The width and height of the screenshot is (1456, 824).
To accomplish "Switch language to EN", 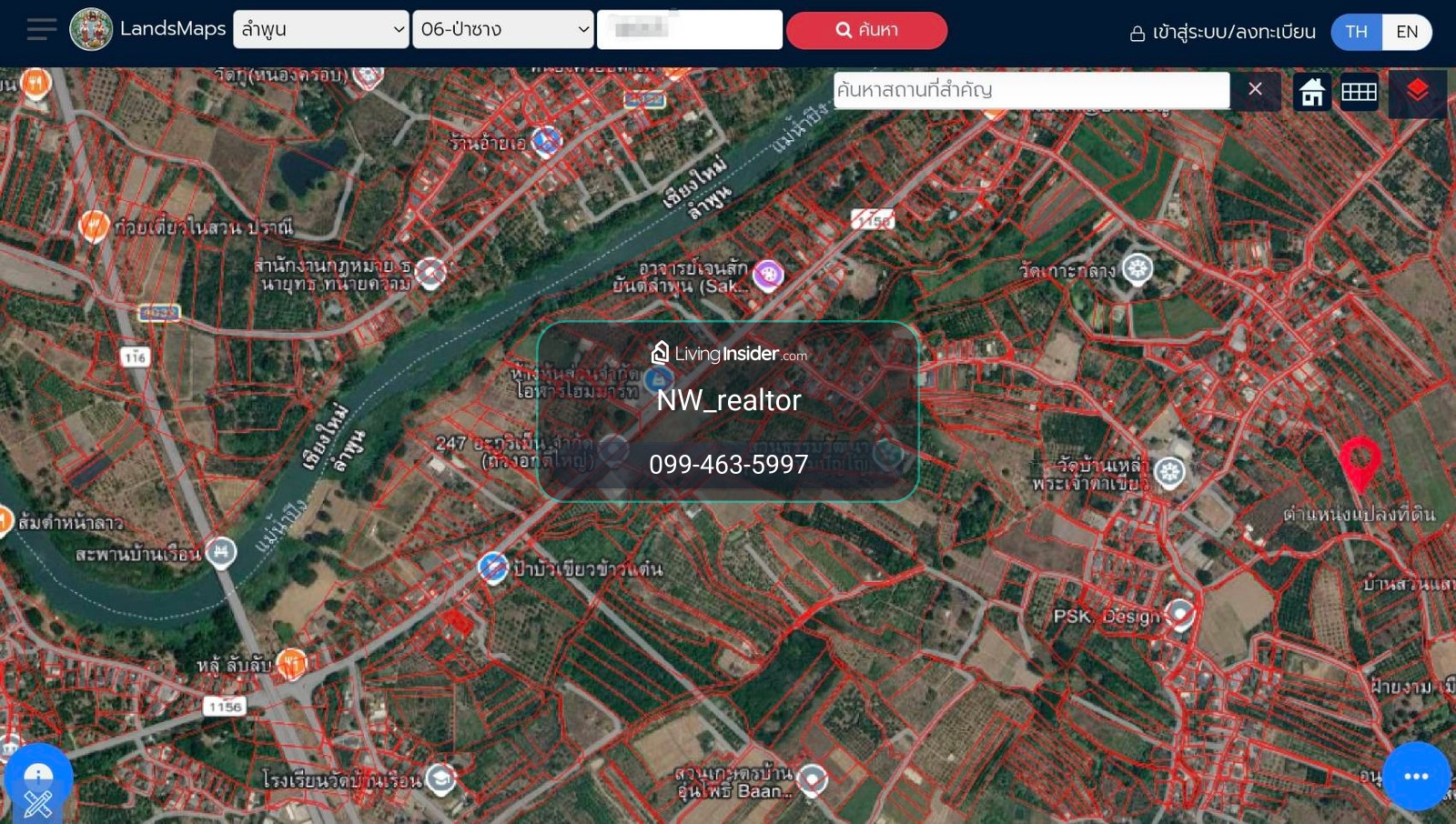I will pyautogui.click(x=1407, y=32).
